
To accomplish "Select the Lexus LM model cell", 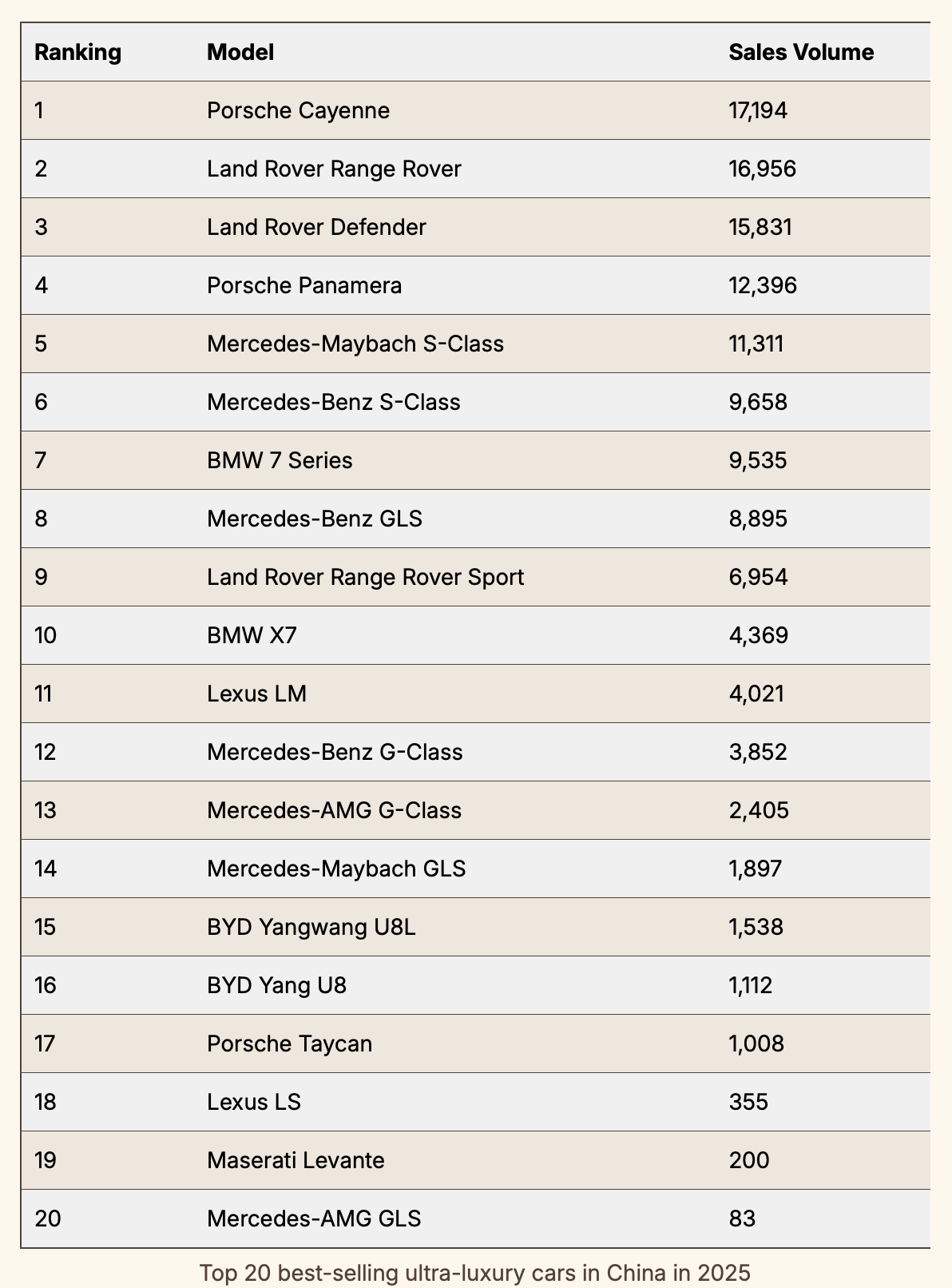I will pos(256,694).
